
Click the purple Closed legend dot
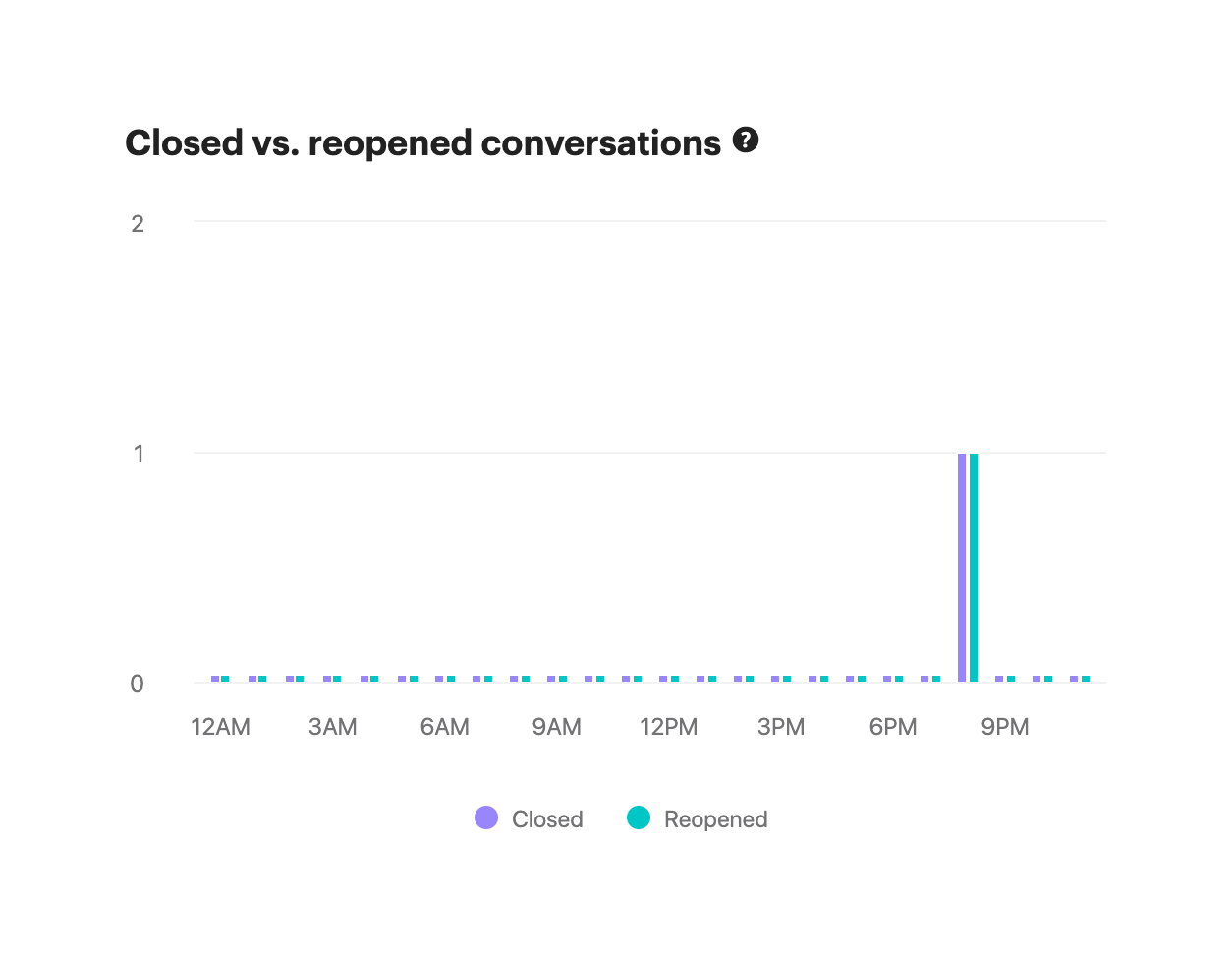pos(486,817)
